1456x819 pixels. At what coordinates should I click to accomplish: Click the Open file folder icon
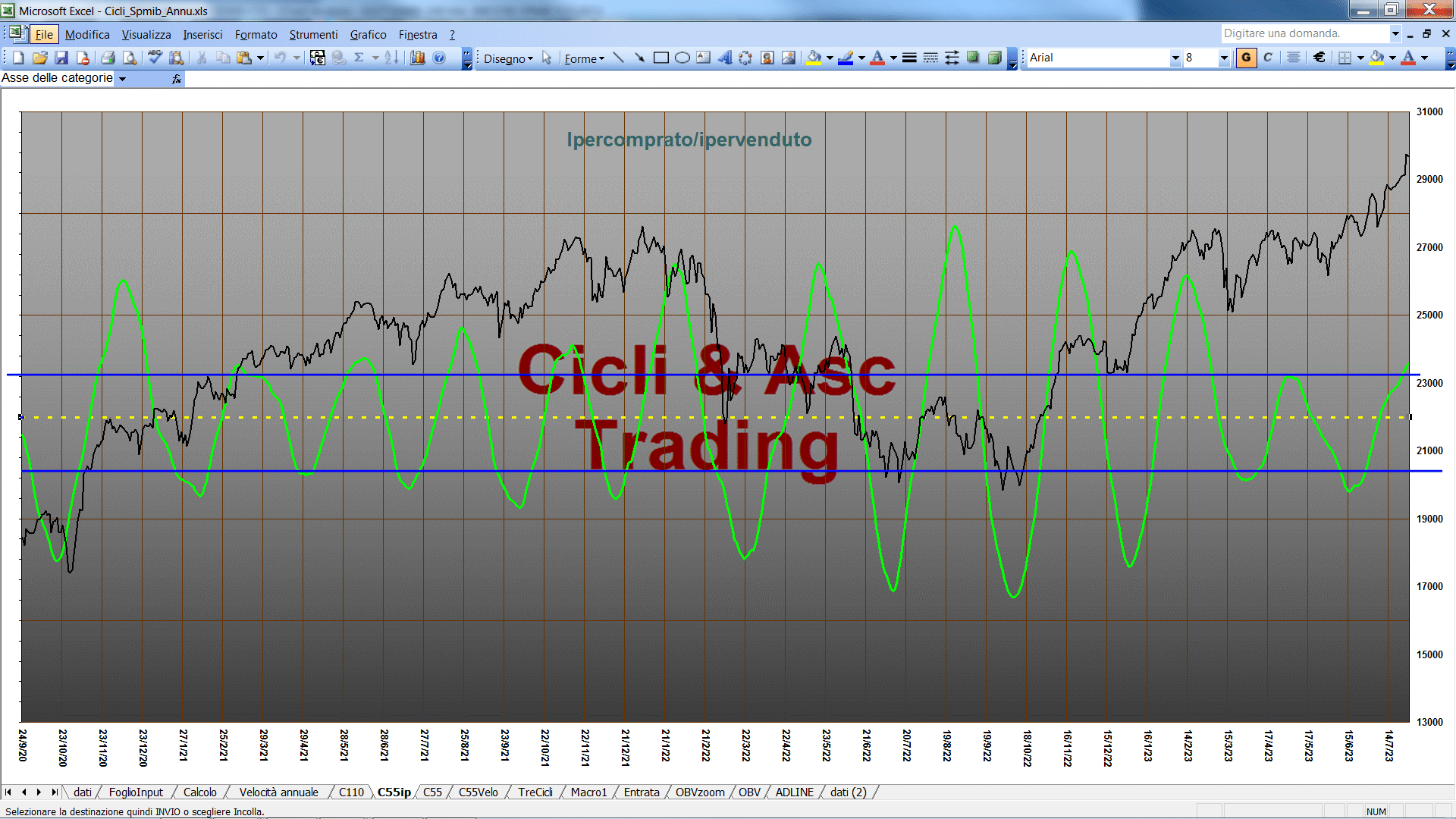pyautogui.click(x=40, y=58)
